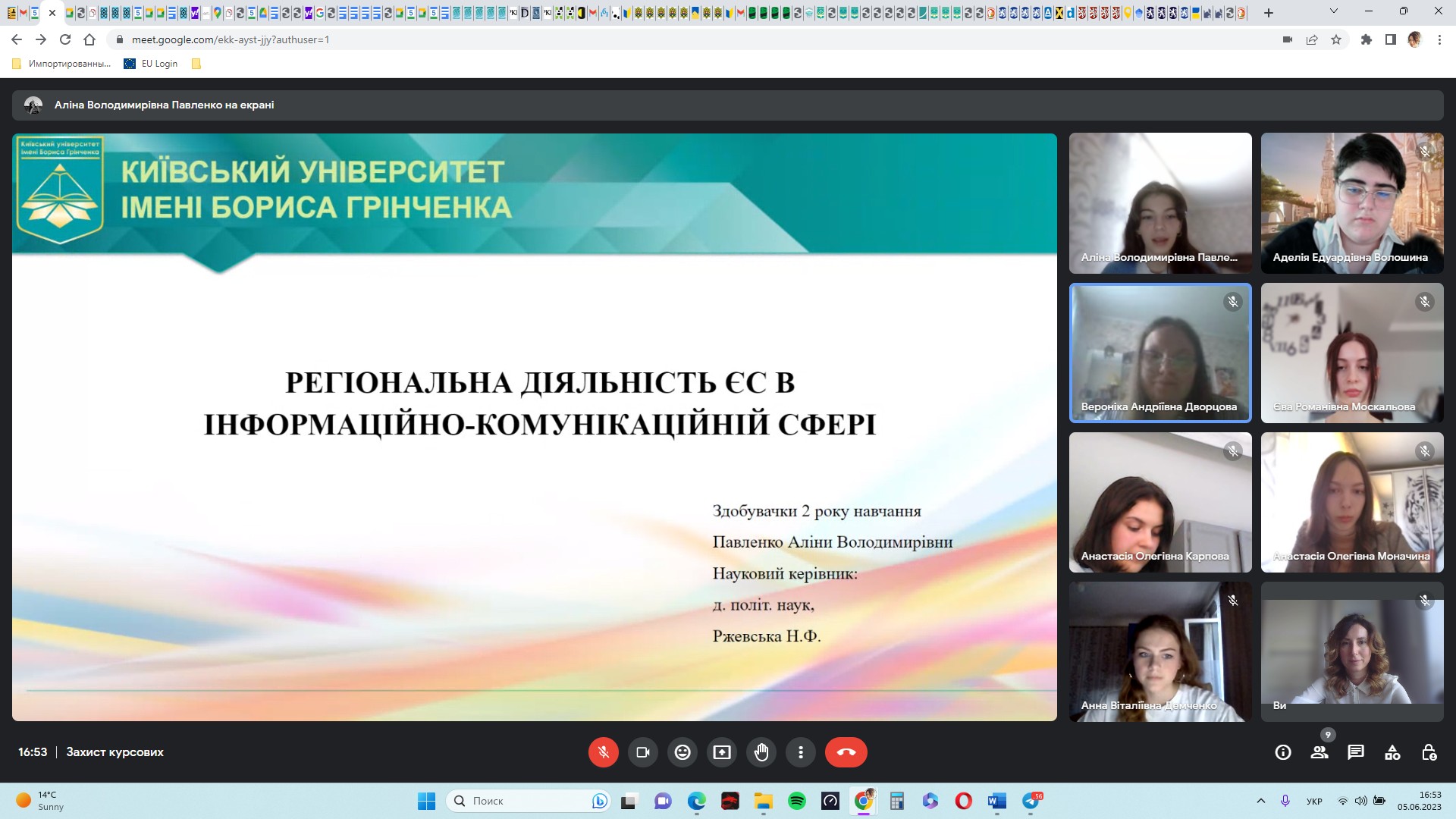Screen dimensions: 1456x819
Task: Raise hand in the meeting
Action: [761, 752]
